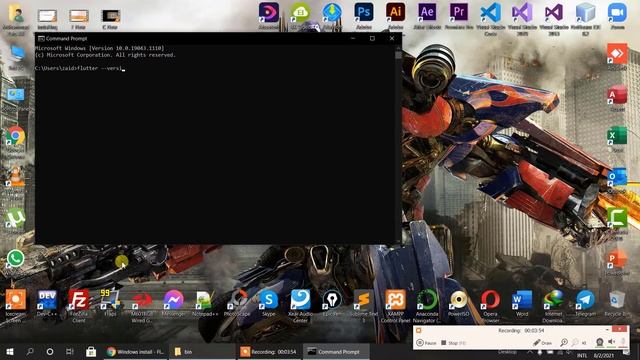
Task: Toggle the webcam in recorder panel
Action: [599, 342]
